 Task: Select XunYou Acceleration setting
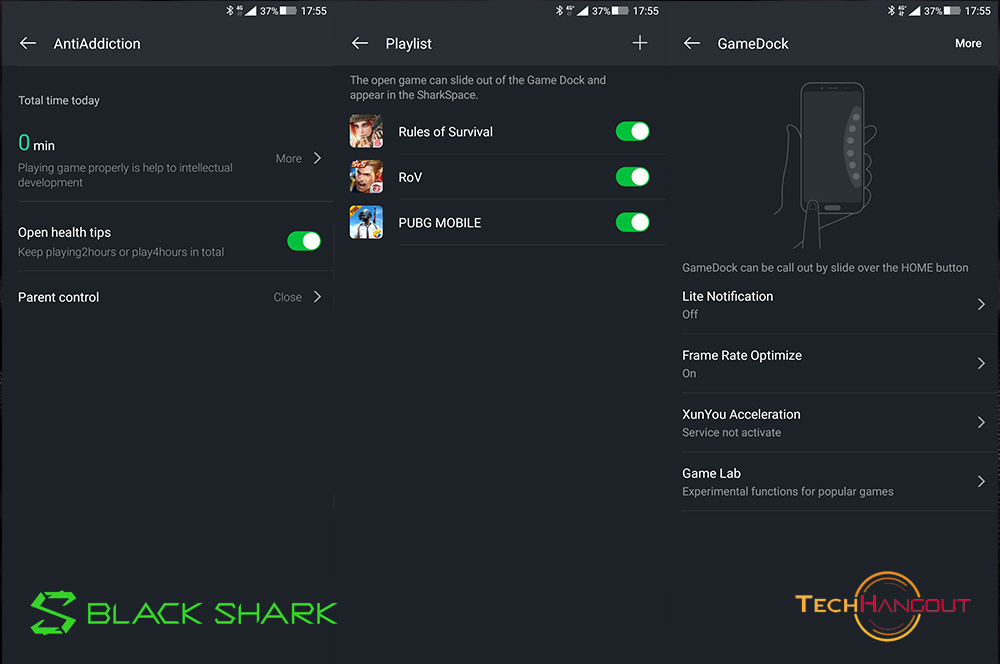(x=834, y=422)
